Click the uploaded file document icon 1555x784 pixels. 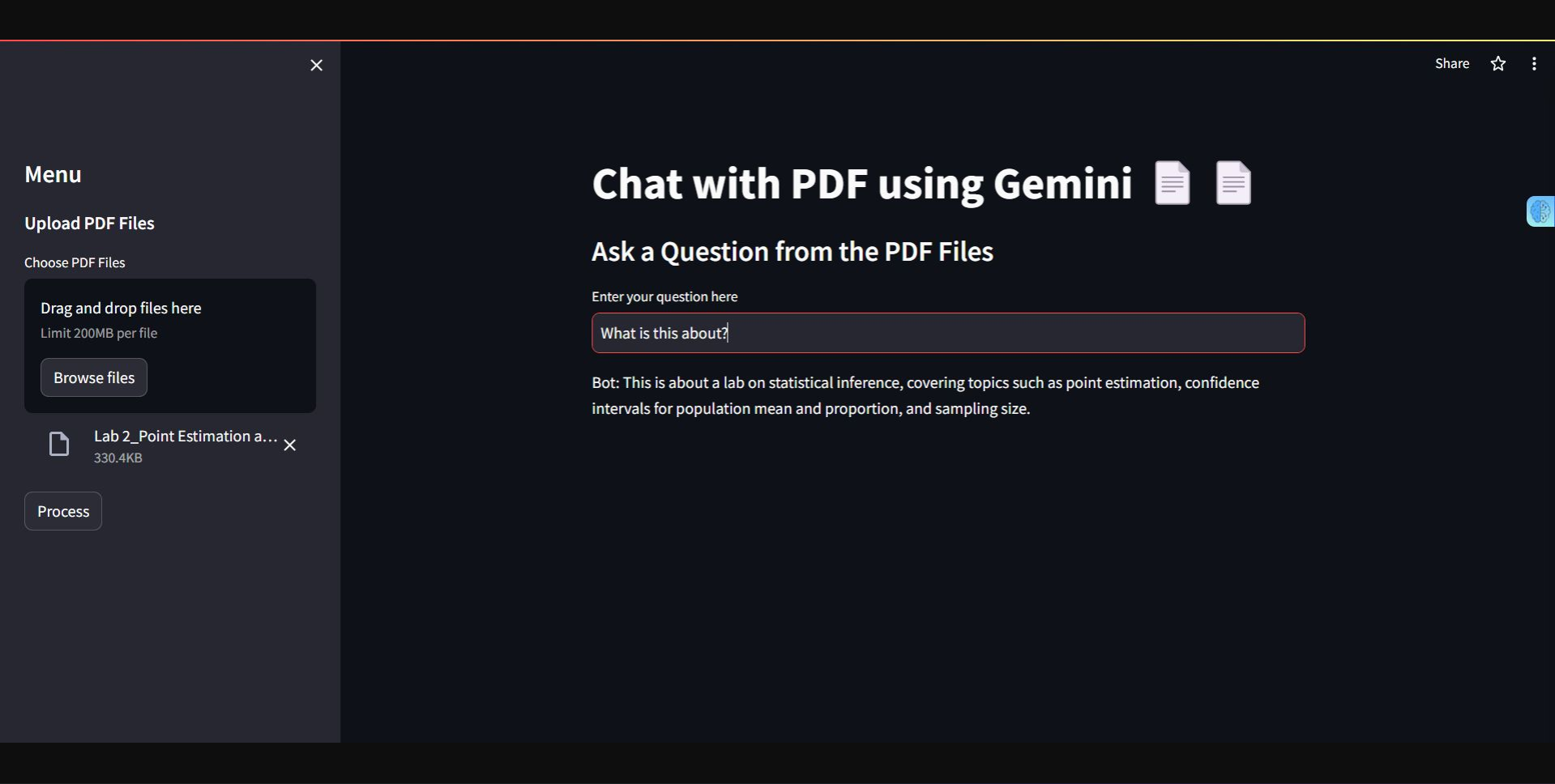(x=59, y=445)
